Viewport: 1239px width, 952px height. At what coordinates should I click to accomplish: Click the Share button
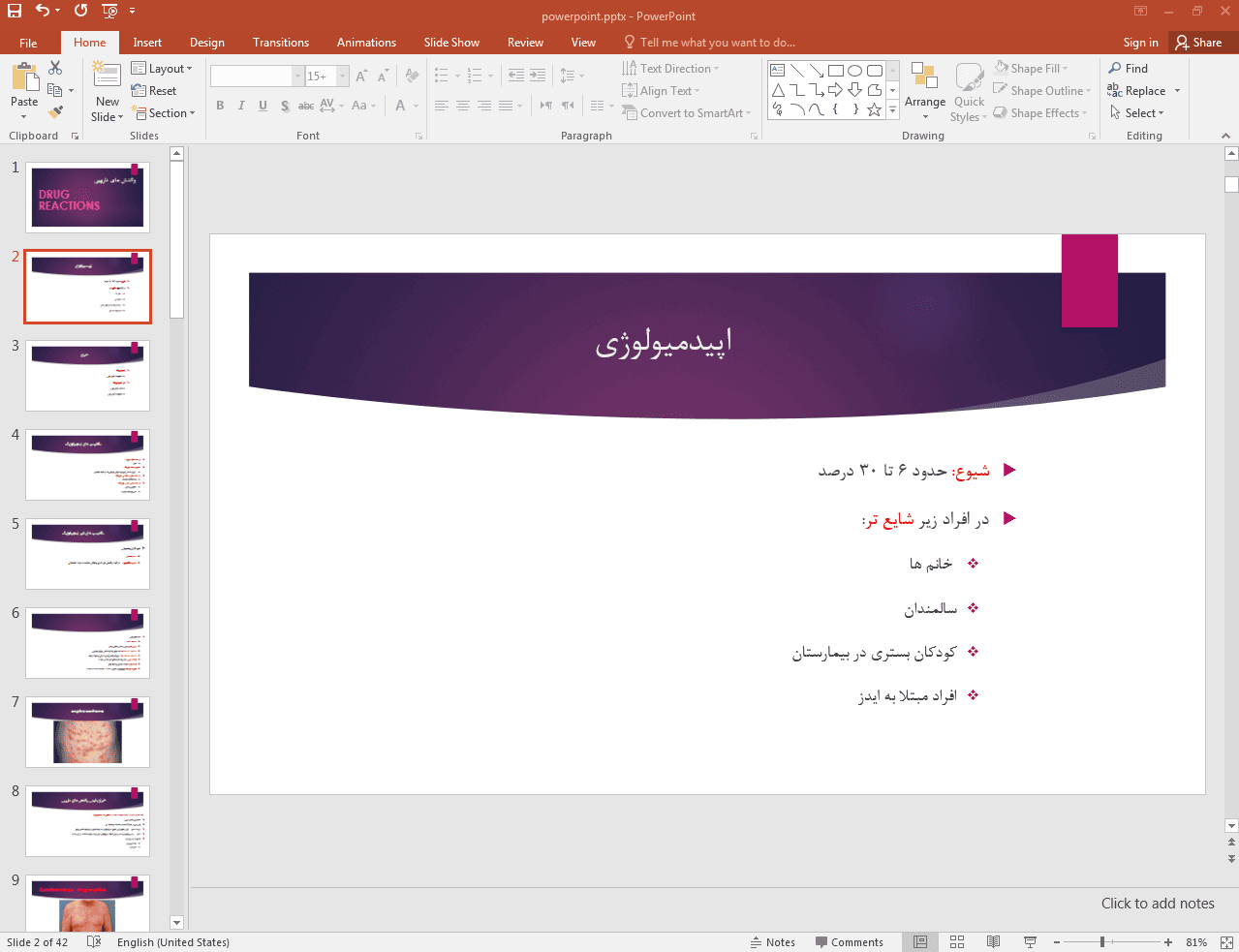(1198, 43)
